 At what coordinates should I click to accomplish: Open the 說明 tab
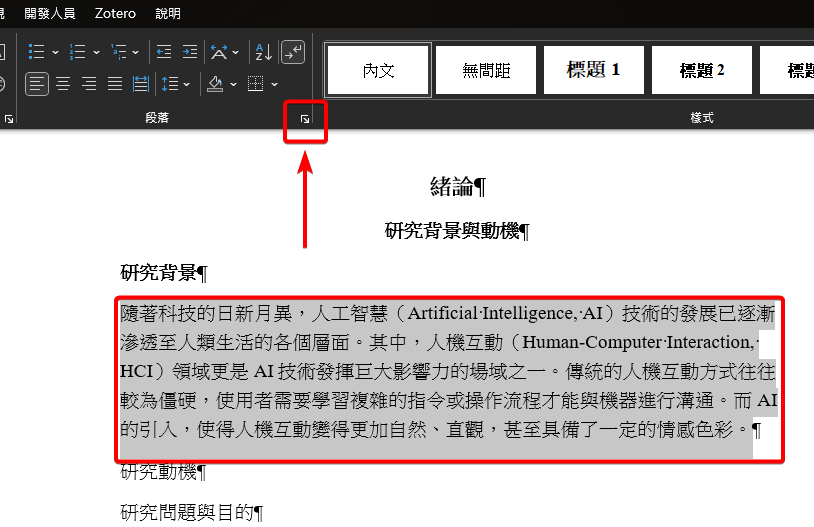pyautogui.click(x=168, y=14)
